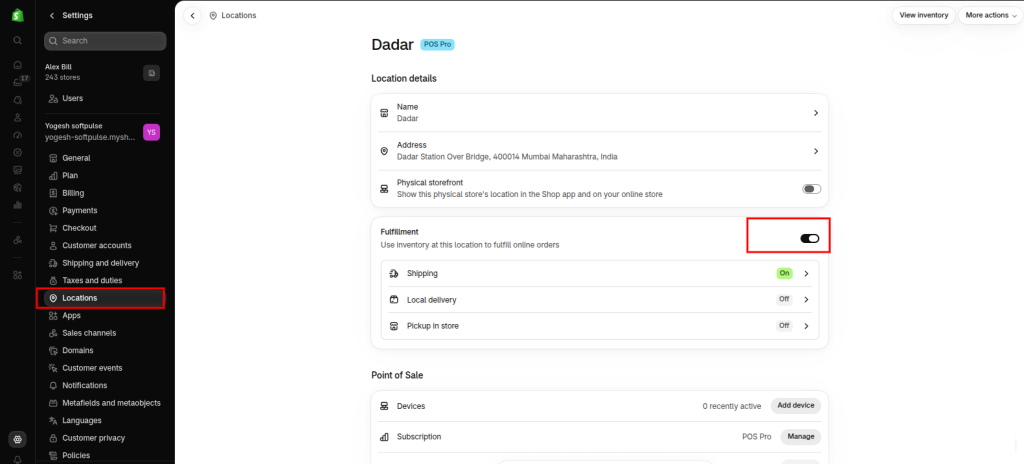This screenshot has height=464, width=1024.
Task: Open the Customer accounts settings page
Action: click(x=104, y=246)
